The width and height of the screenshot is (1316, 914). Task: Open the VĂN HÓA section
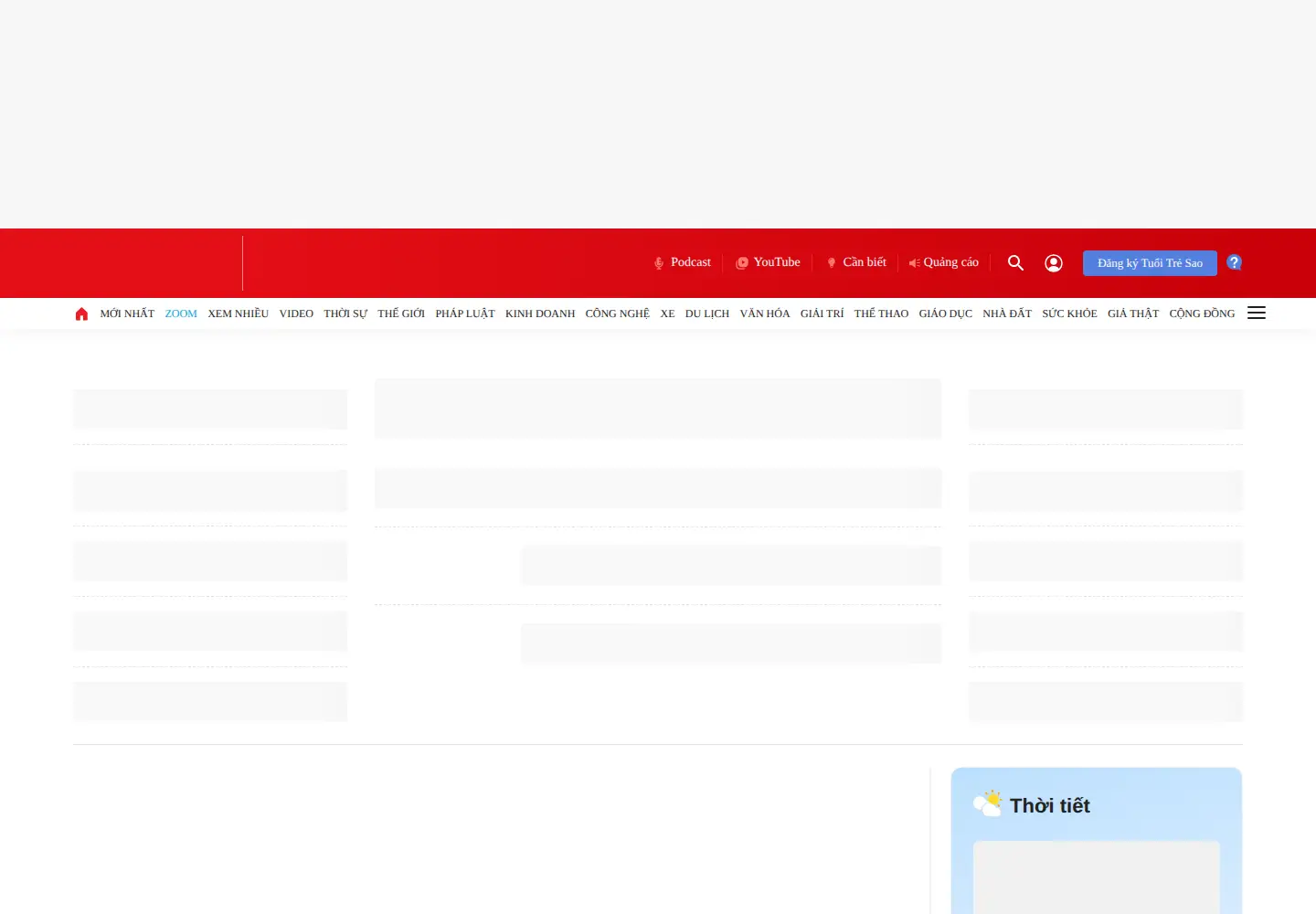[x=765, y=314]
